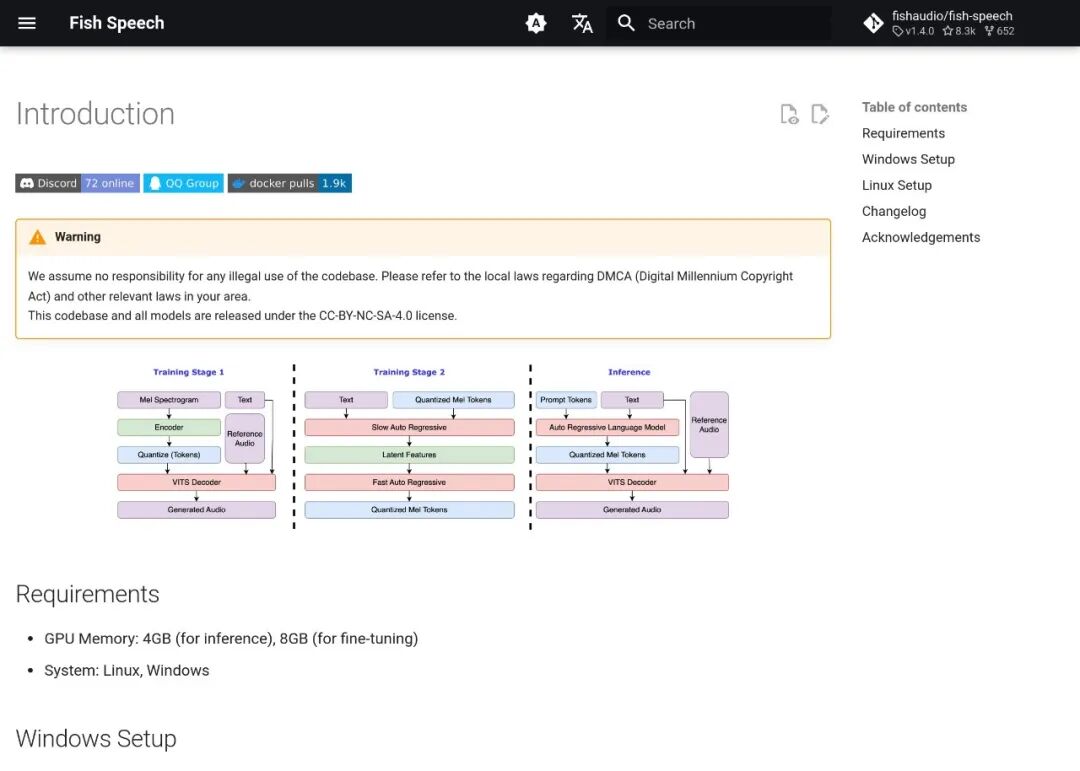Click the Windows Setup section heading
Viewport: 1080px width, 771px height.
(96, 739)
